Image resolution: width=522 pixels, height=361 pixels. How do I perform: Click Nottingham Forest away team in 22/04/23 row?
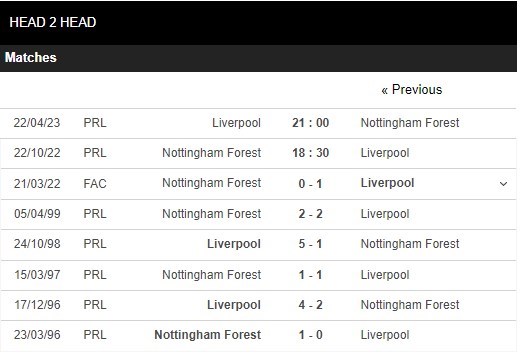click(x=410, y=123)
